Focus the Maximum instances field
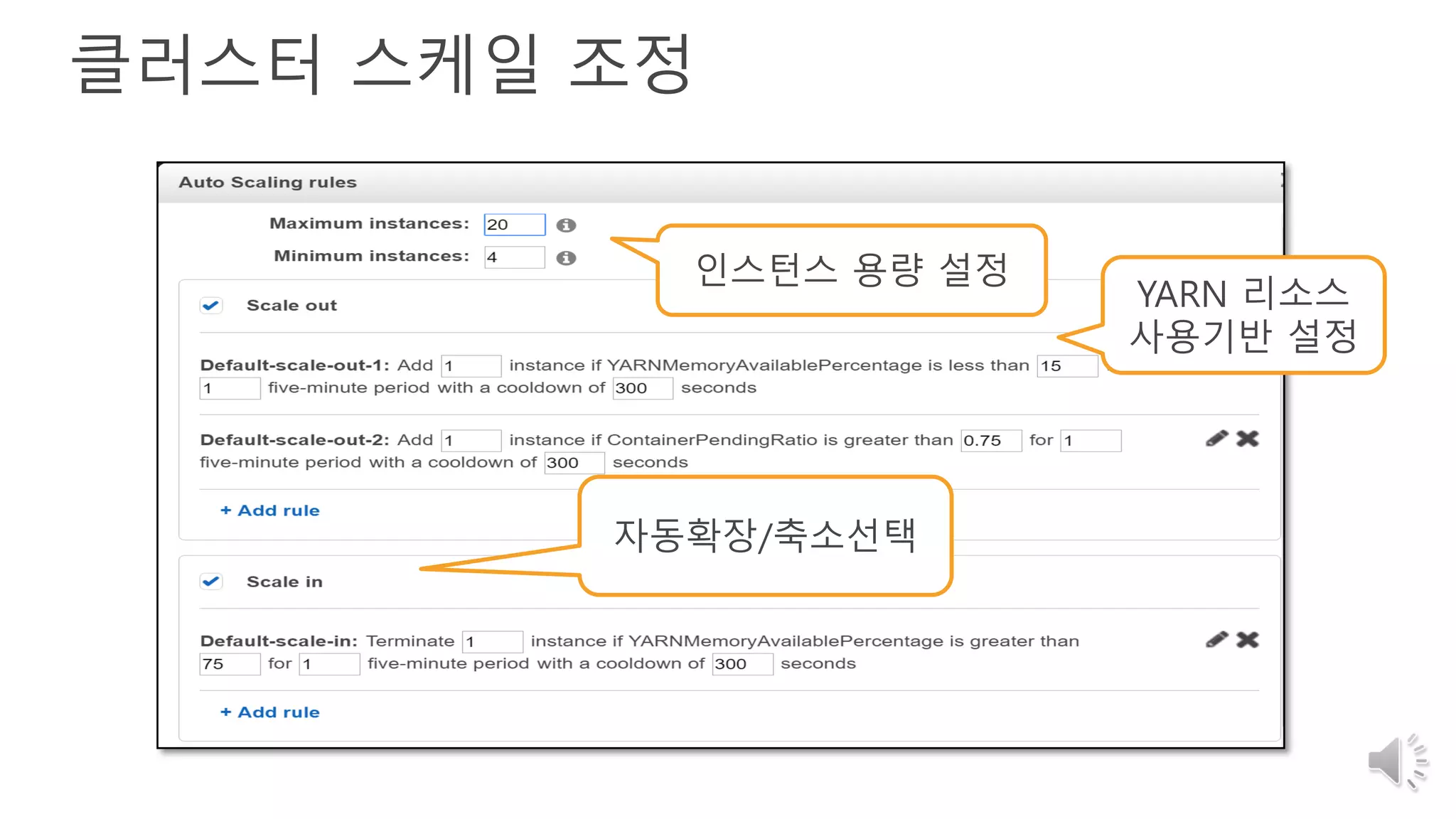This screenshot has width=1456, height=819. [x=515, y=225]
